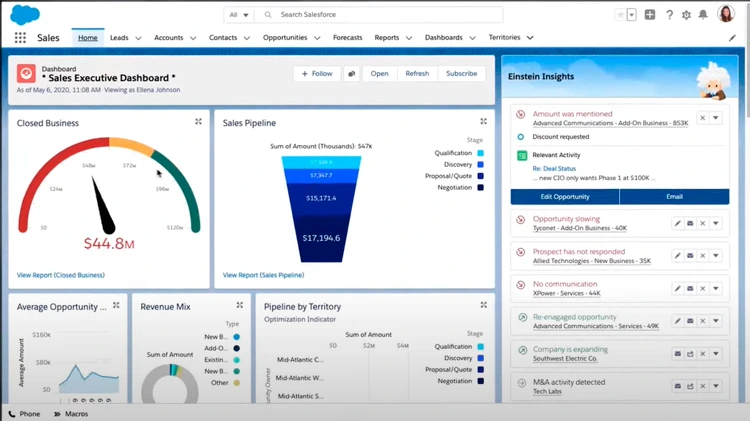Dismiss the Amount was mentioned insight
Viewport: 750px width, 421px height.
pyautogui.click(x=702, y=118)
